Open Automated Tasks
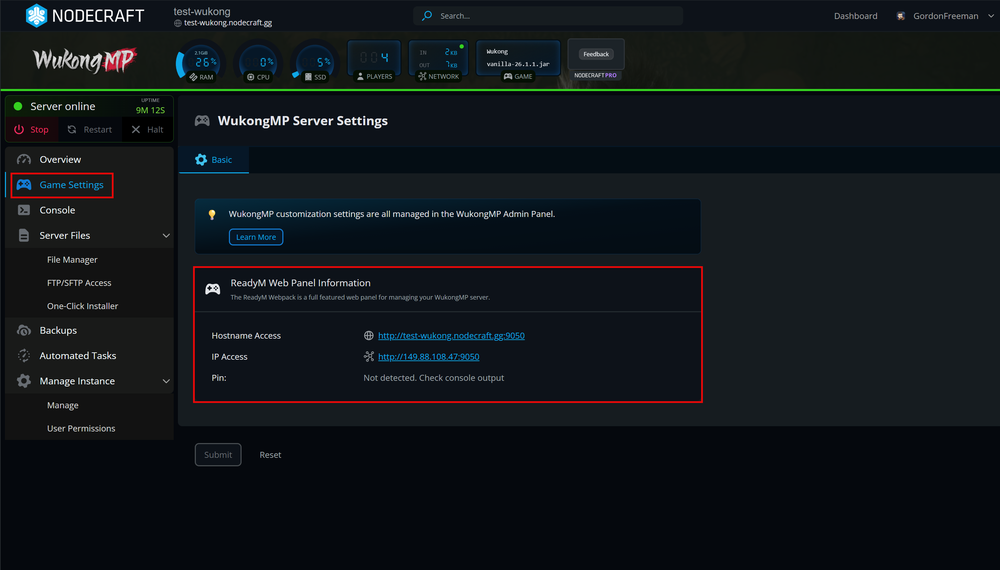Screen dimensions: 1000x570 pyautogui.click(x=89, y=356)
